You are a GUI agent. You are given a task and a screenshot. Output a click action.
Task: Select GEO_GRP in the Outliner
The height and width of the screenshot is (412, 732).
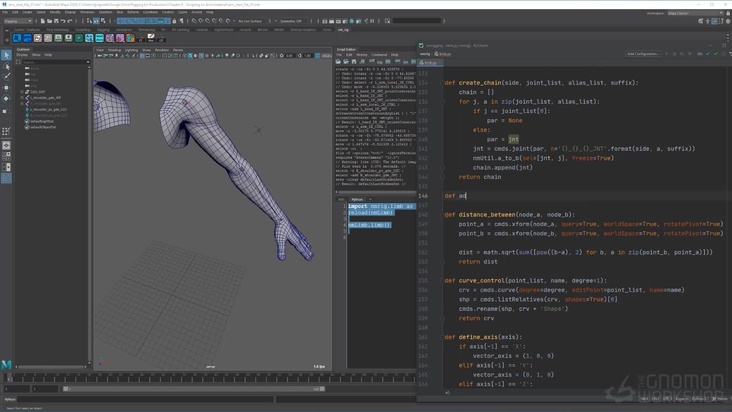[38, 92]
